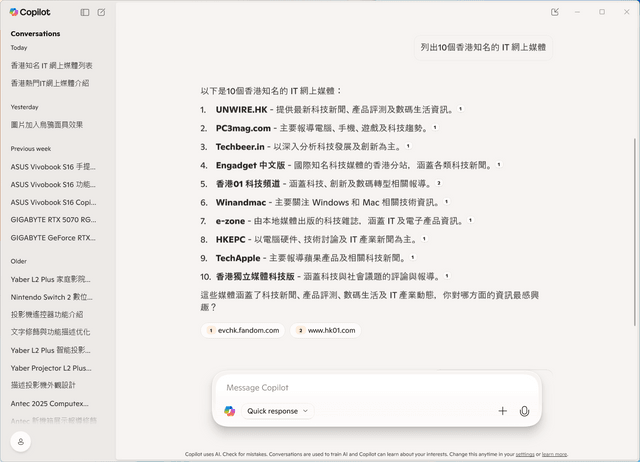Click the TechApple bold entry
Image resolution: width=640 pixels, height=462 pixels.
pyautogui.click(x=238, y=258)
